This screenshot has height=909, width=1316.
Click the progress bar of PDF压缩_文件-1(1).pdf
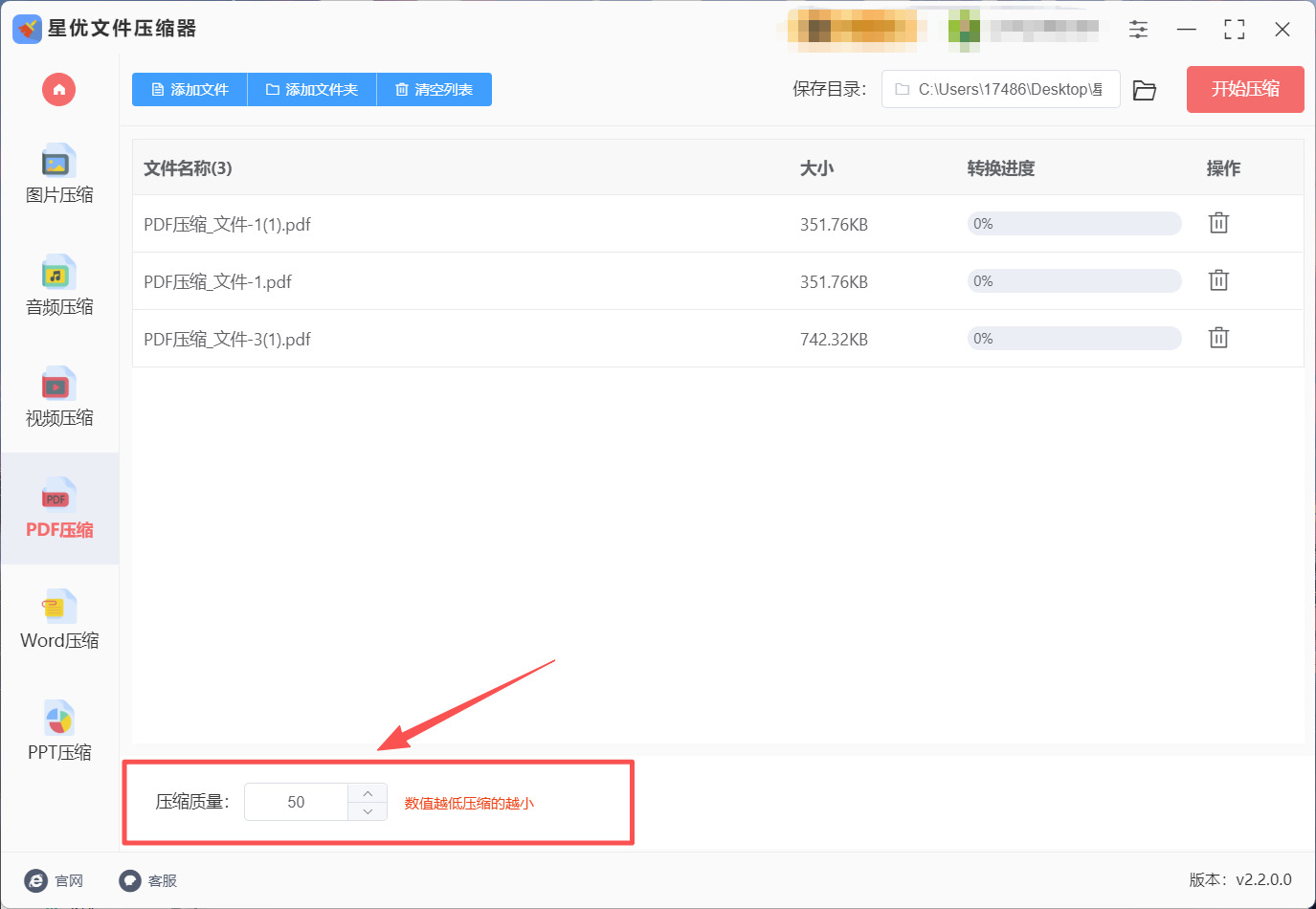click(x=1074, y=224)
